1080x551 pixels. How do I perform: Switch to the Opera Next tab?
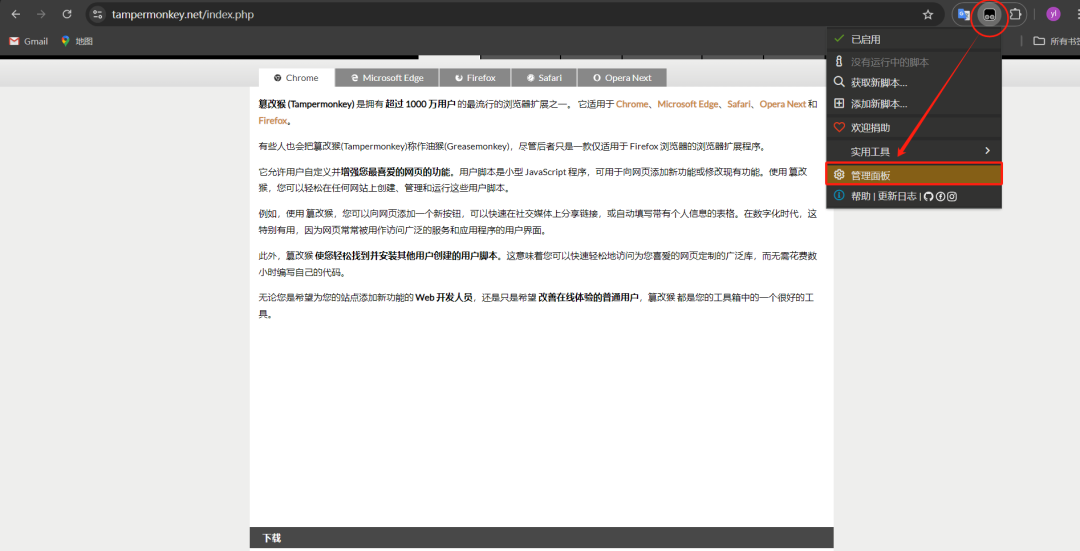point(622,78)
